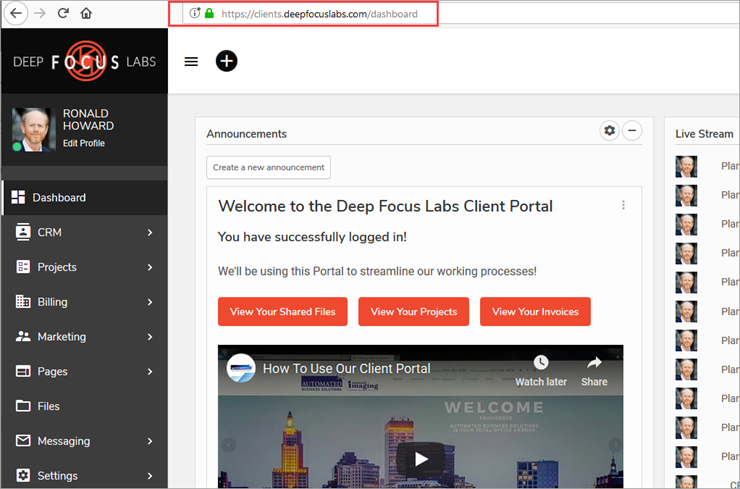740x489 pixels.
Task: Collapse the Announcements panel with minus icon
Action: (632, 131)
